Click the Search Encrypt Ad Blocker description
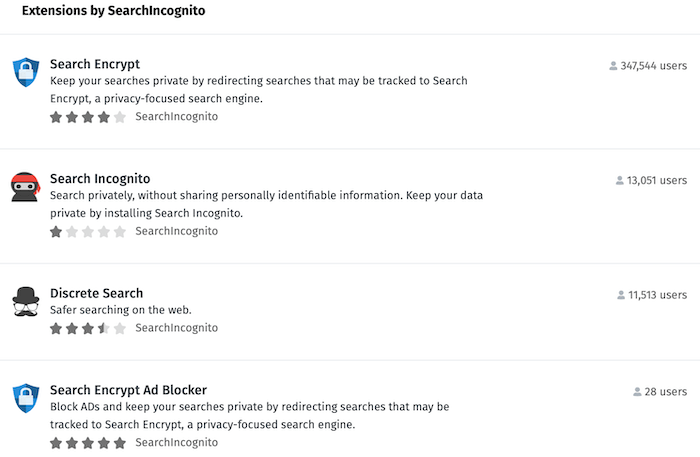This screenshot has height=457, width=700. tap(250, 415)
